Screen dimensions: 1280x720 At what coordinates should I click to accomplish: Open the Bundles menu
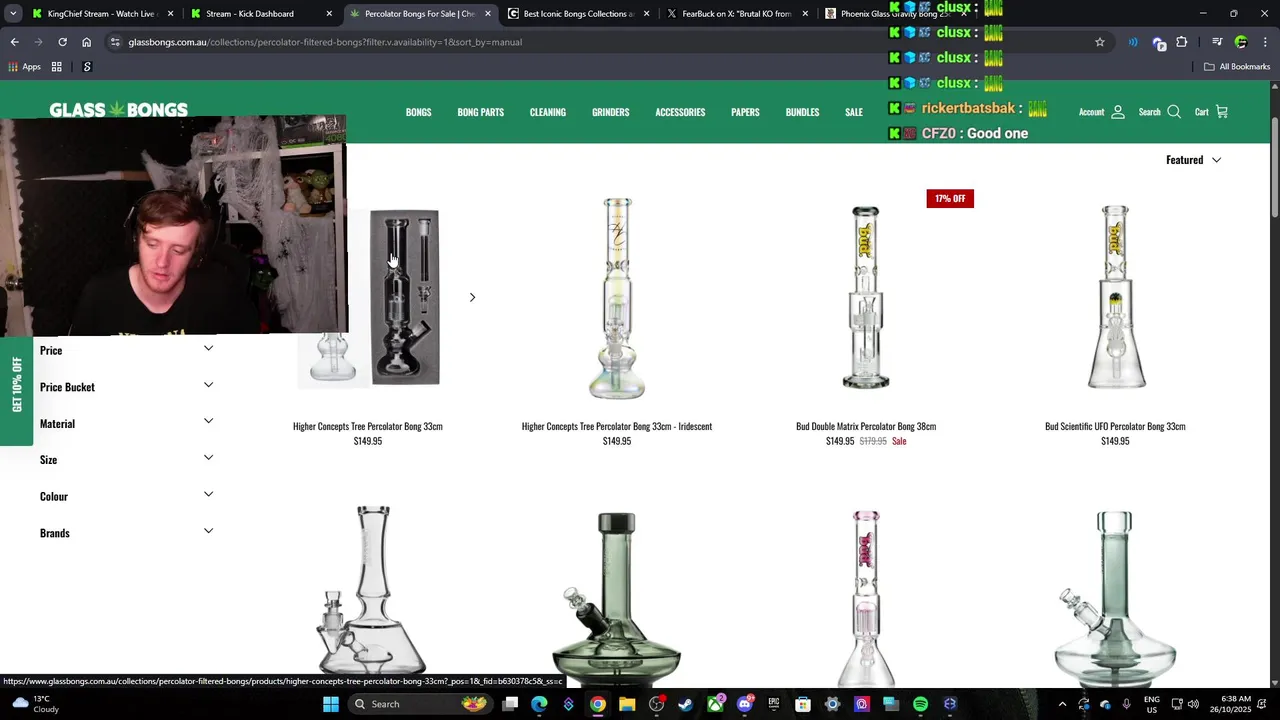click(x=802, y=112)
